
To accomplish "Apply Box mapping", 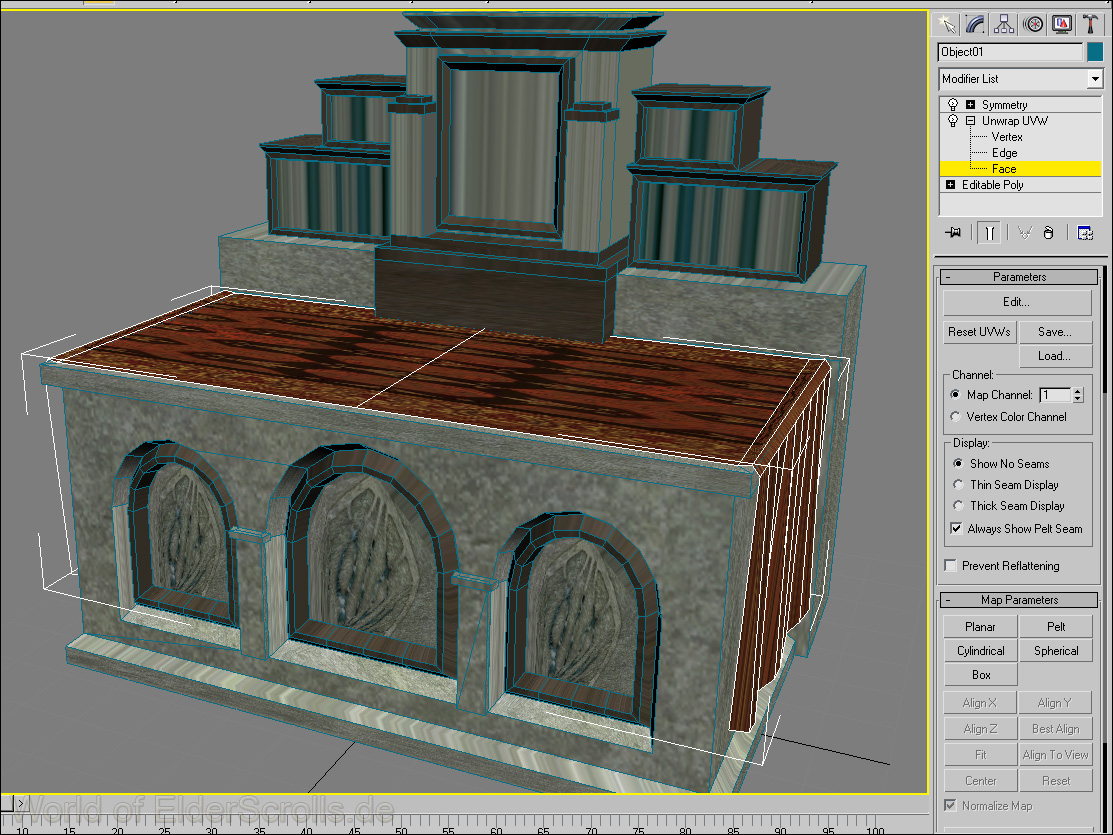I will 980,675.
